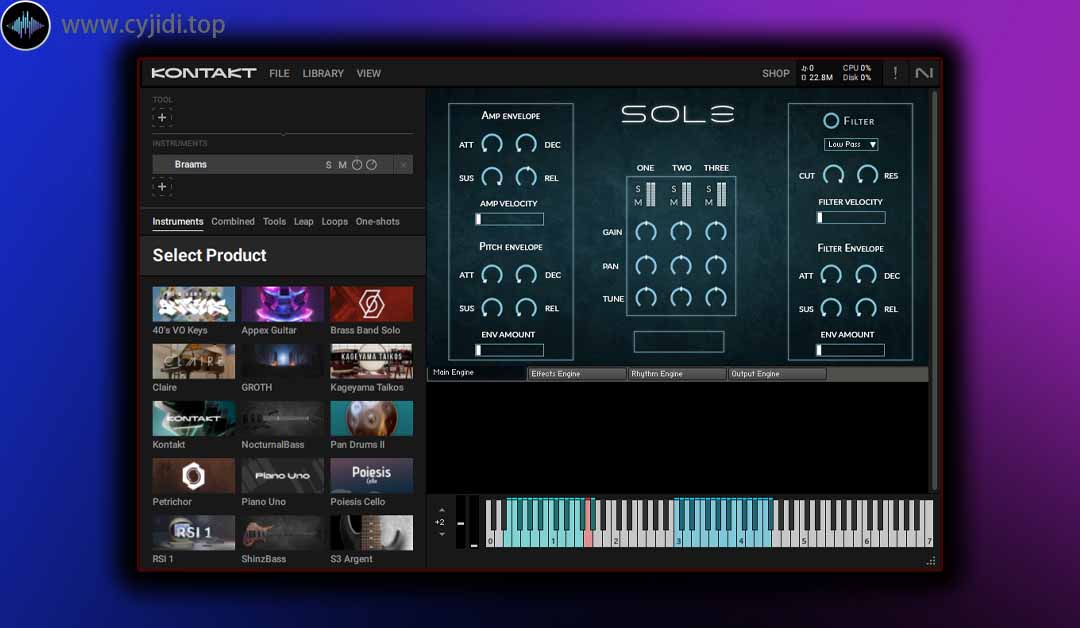Viewport: 1080px width, 628px height.
Task: Switch to the Loops tab
Action: pos(335,222)
